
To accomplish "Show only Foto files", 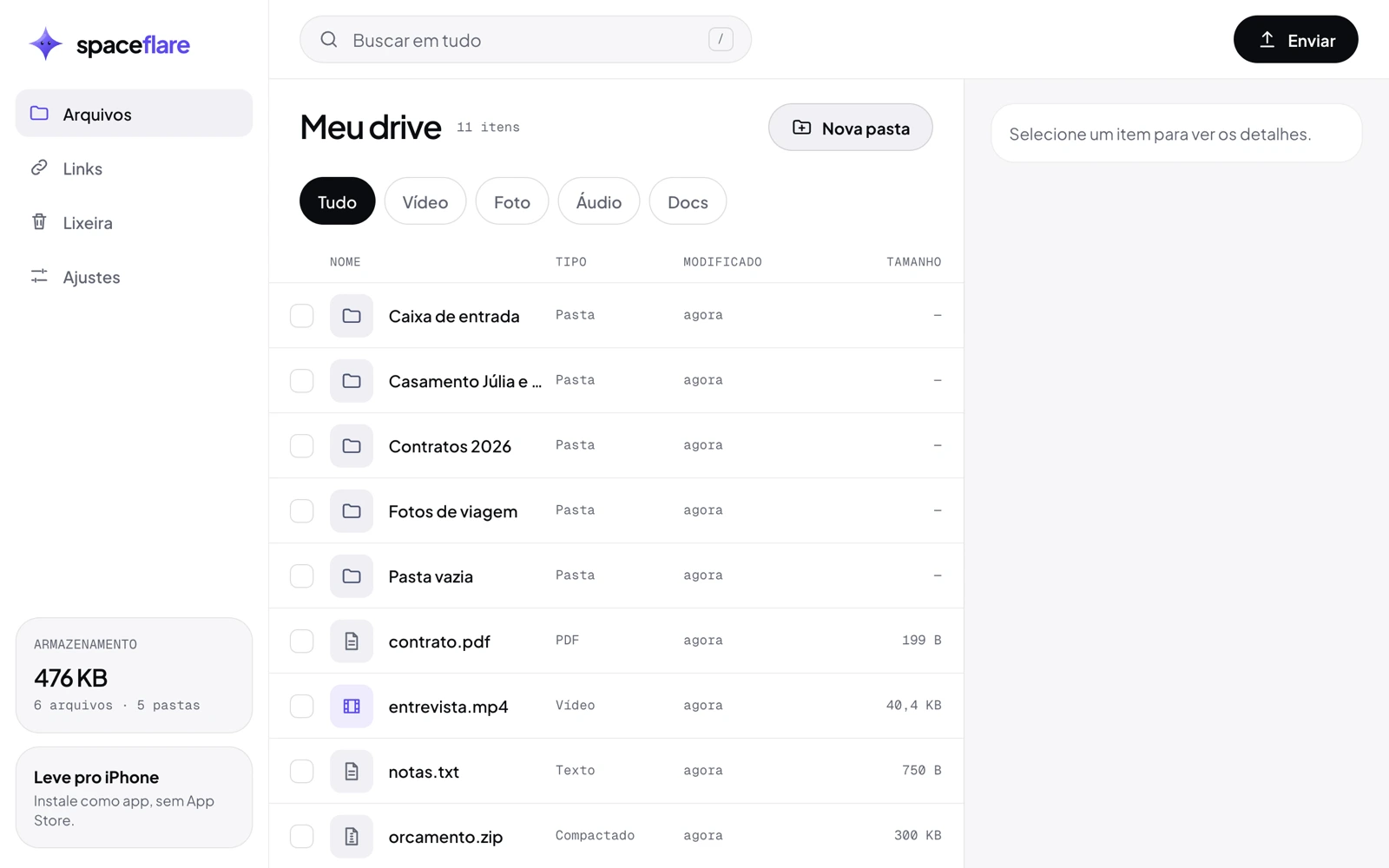I will [x=512, y=201].
